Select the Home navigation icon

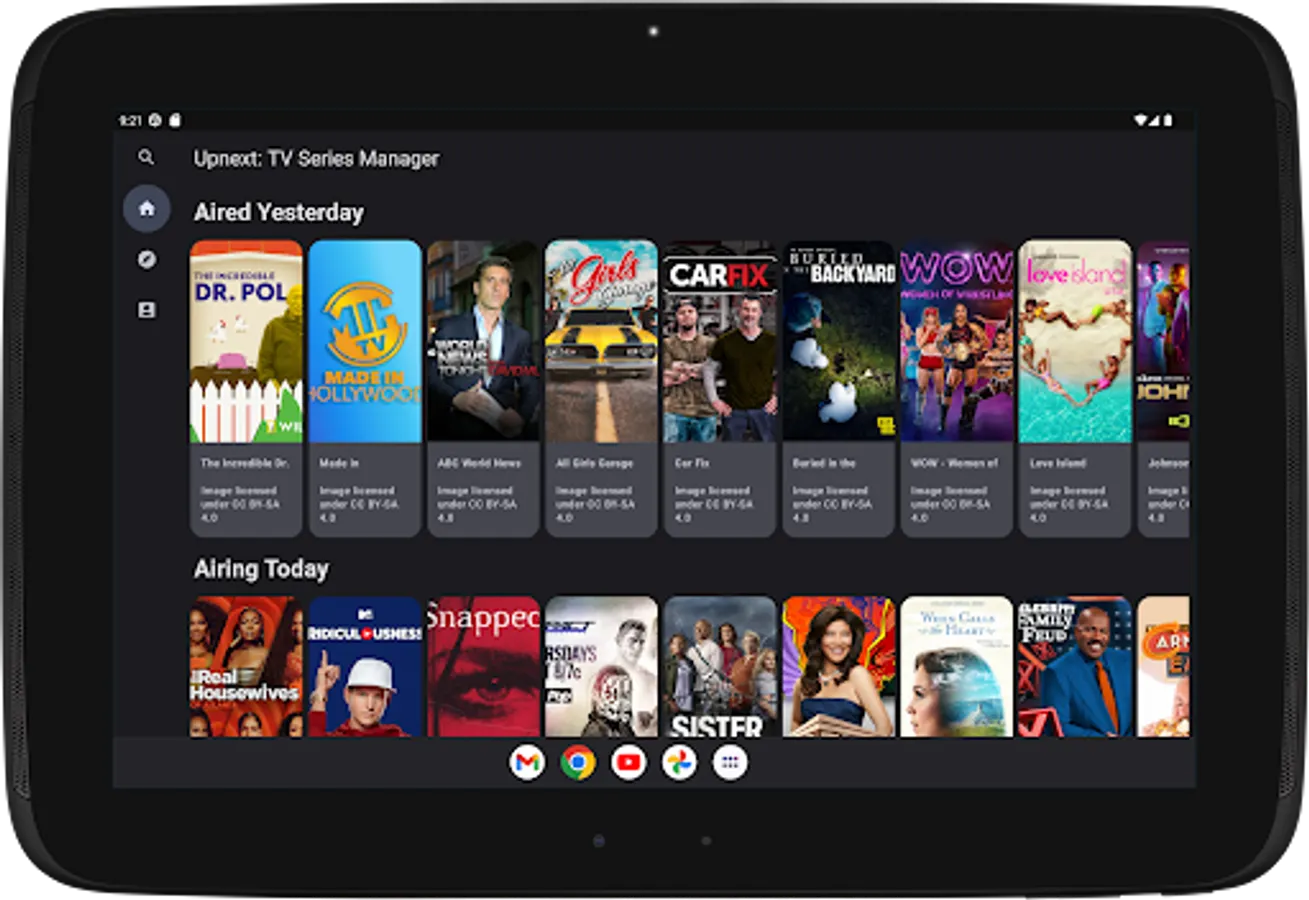pos(147,208)
